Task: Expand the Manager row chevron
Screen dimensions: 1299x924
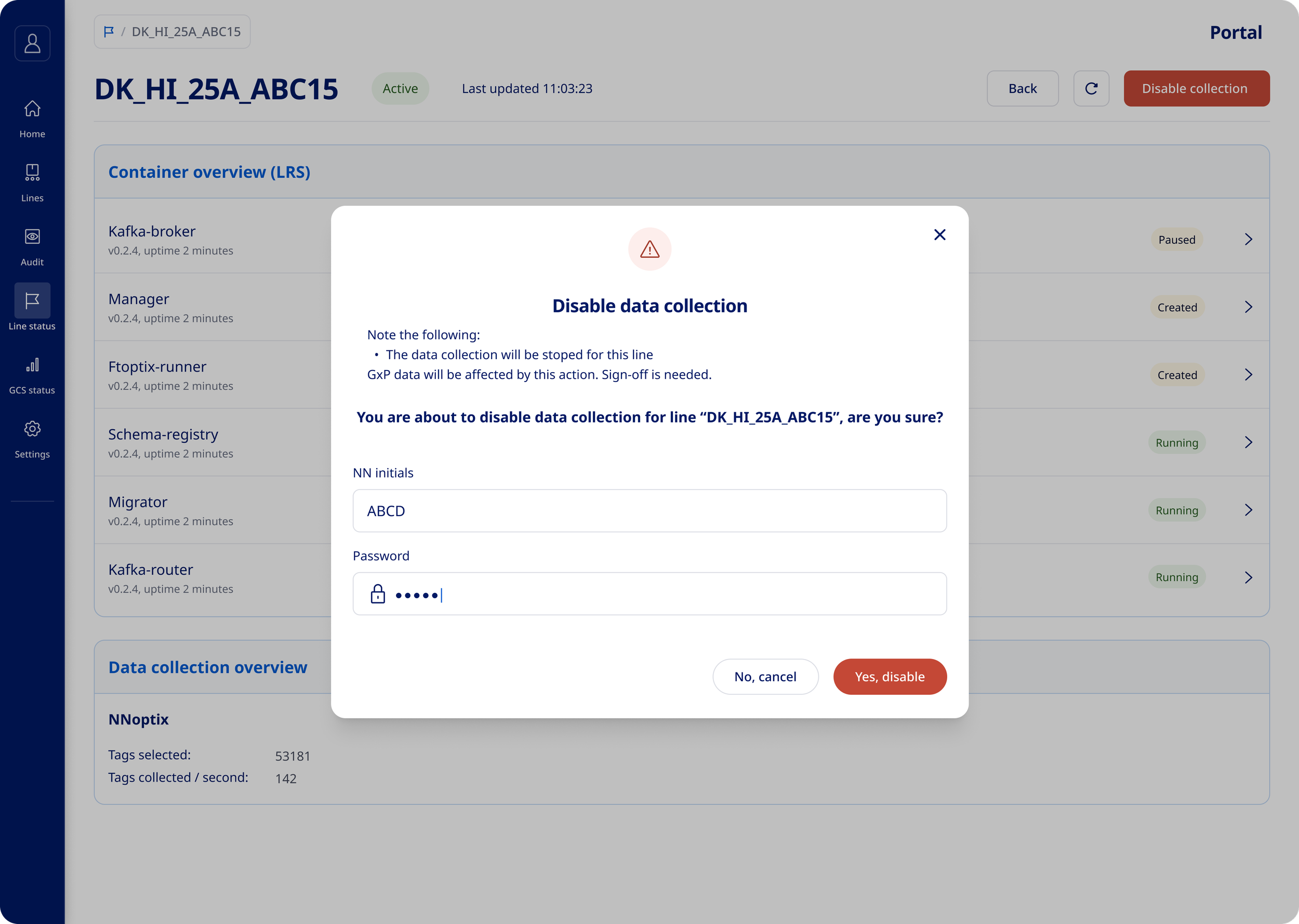Action: pyautogui.click(x=1248, y=307)
